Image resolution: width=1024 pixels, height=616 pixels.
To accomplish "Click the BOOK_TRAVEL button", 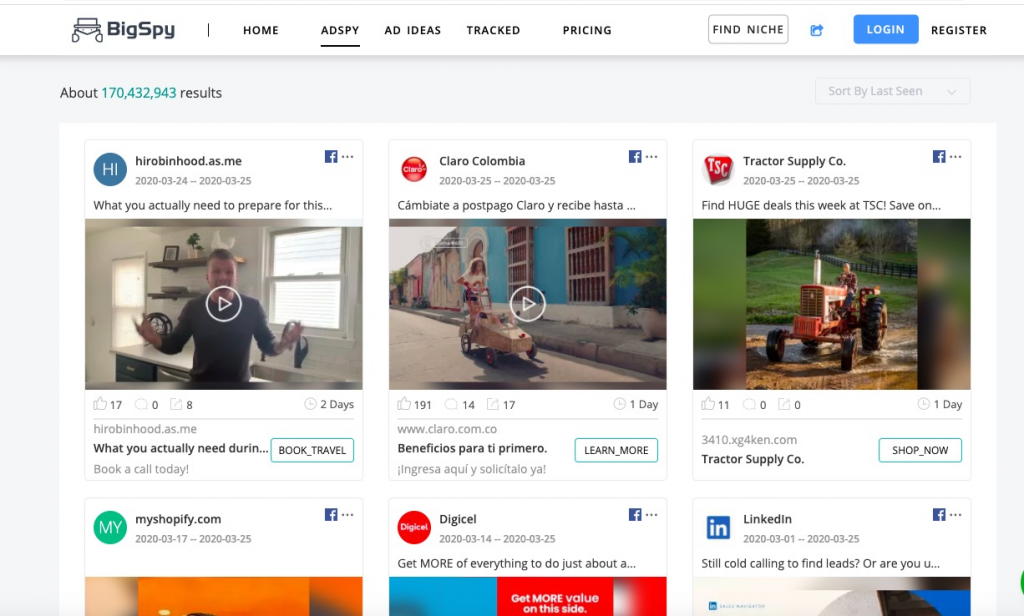I will (312, 450).
